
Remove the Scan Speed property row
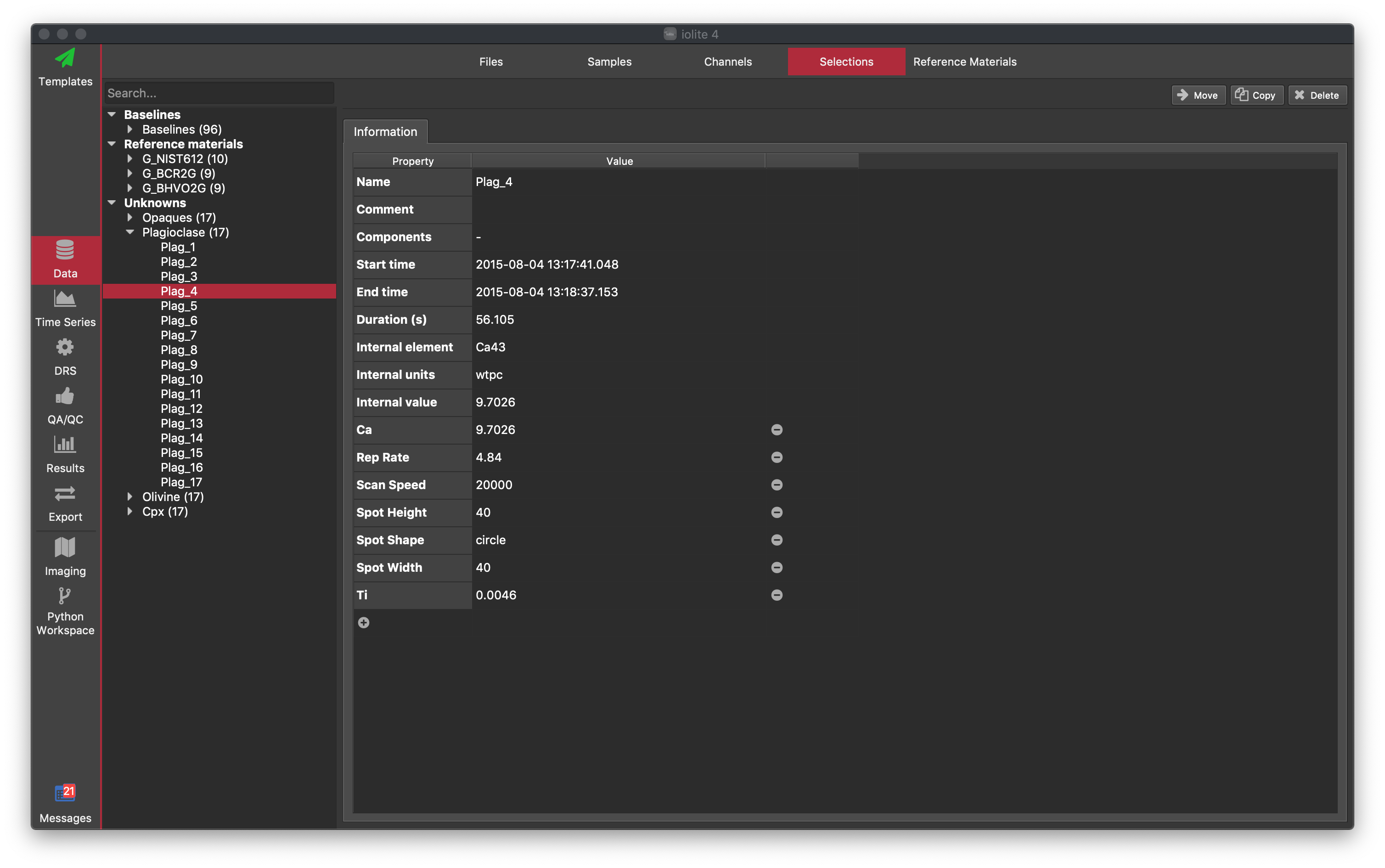coord(777,485)
